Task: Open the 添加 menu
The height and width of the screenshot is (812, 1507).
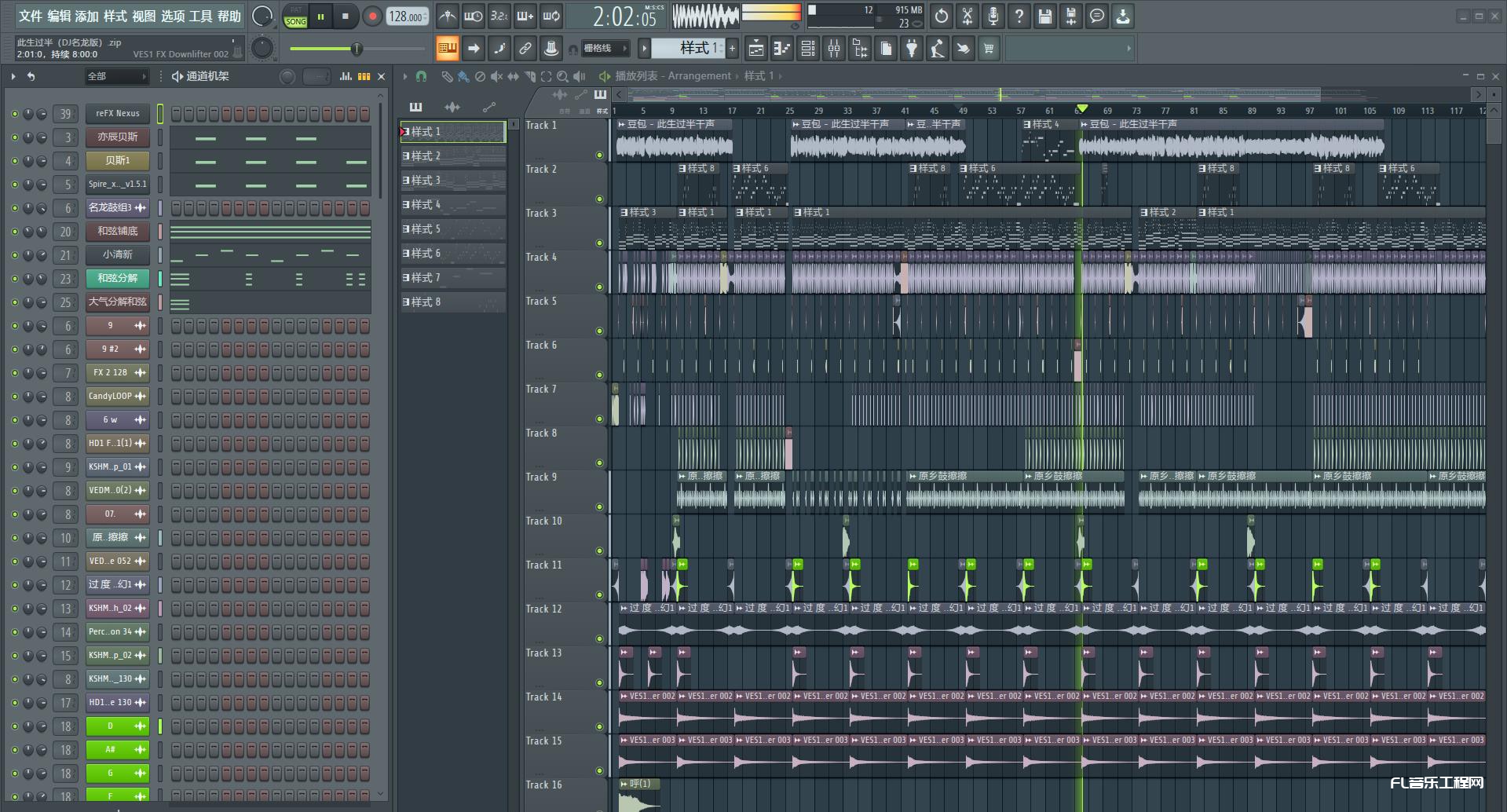Action: click(86, 16)
